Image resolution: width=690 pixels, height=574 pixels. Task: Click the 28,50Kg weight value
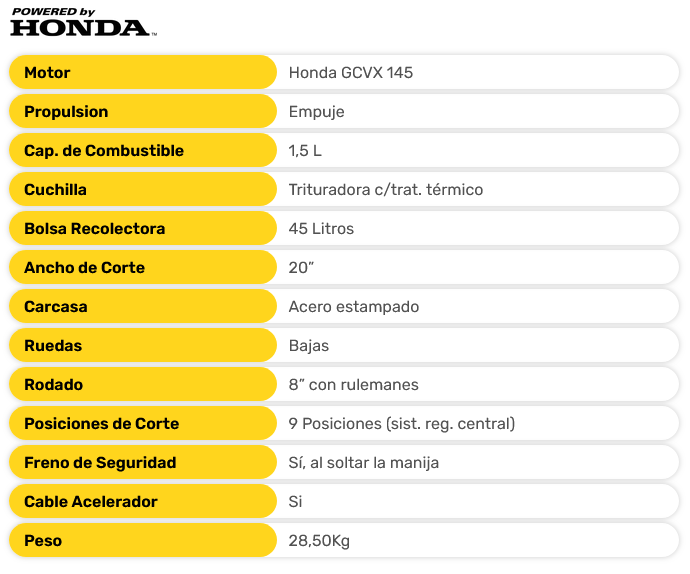(x=319, y=540)
